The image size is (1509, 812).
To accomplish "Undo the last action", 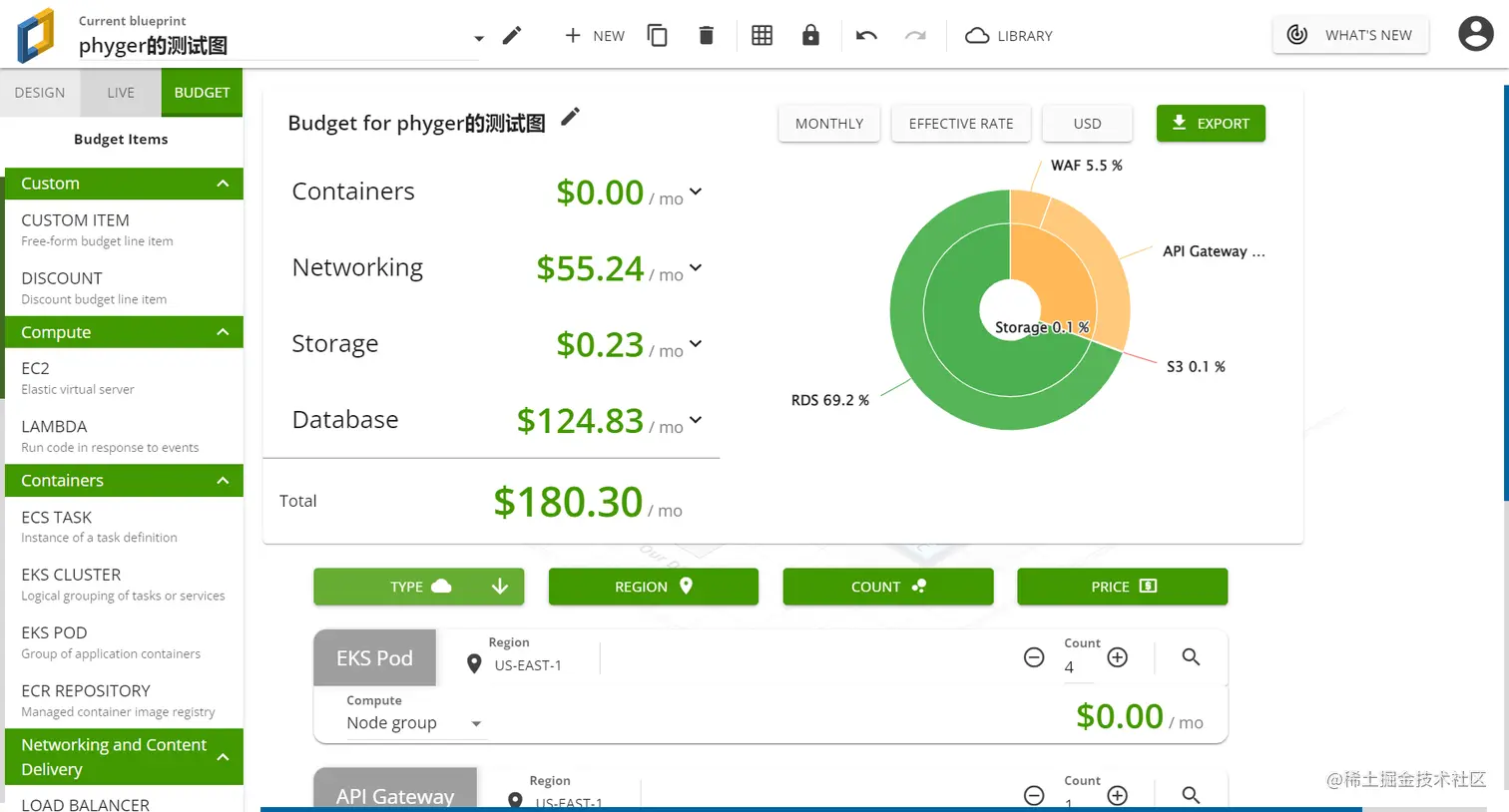I will coord(866,36).
